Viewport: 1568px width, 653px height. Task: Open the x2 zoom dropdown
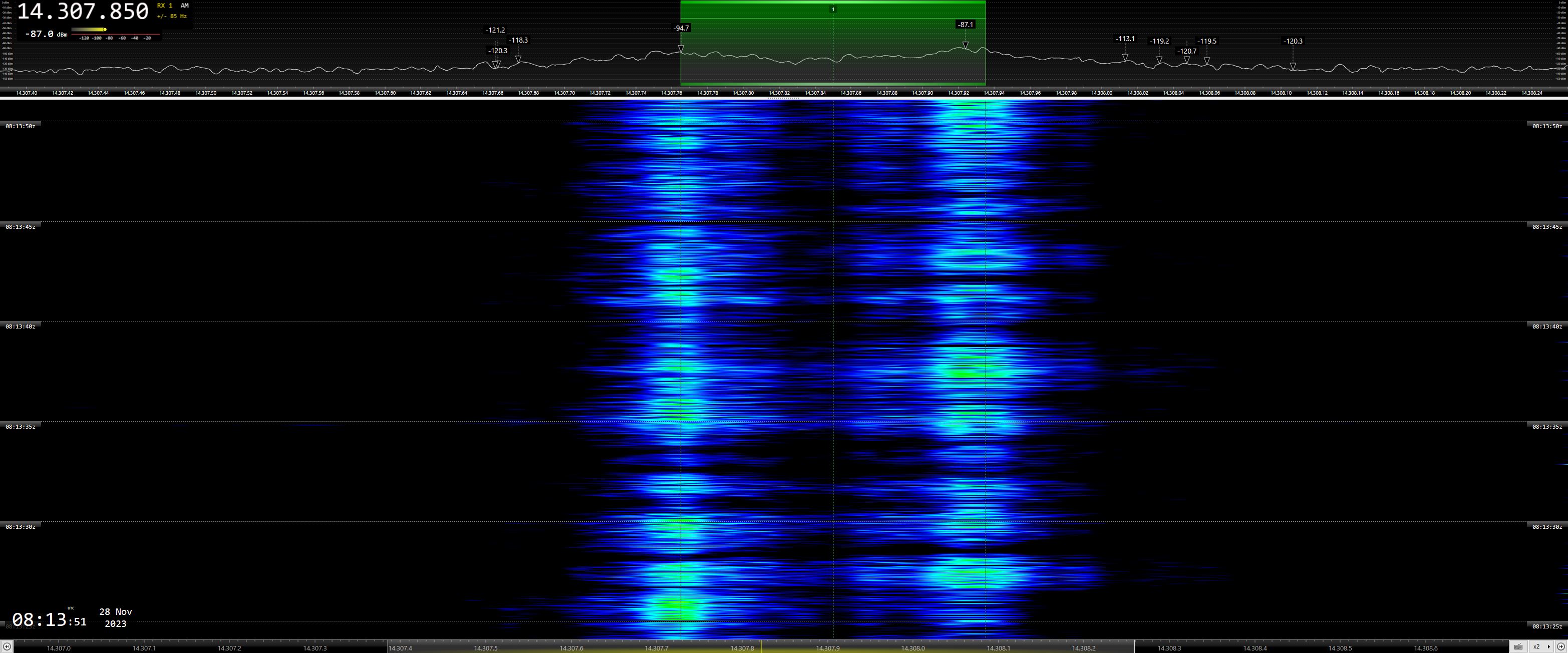click(1541, 647)
